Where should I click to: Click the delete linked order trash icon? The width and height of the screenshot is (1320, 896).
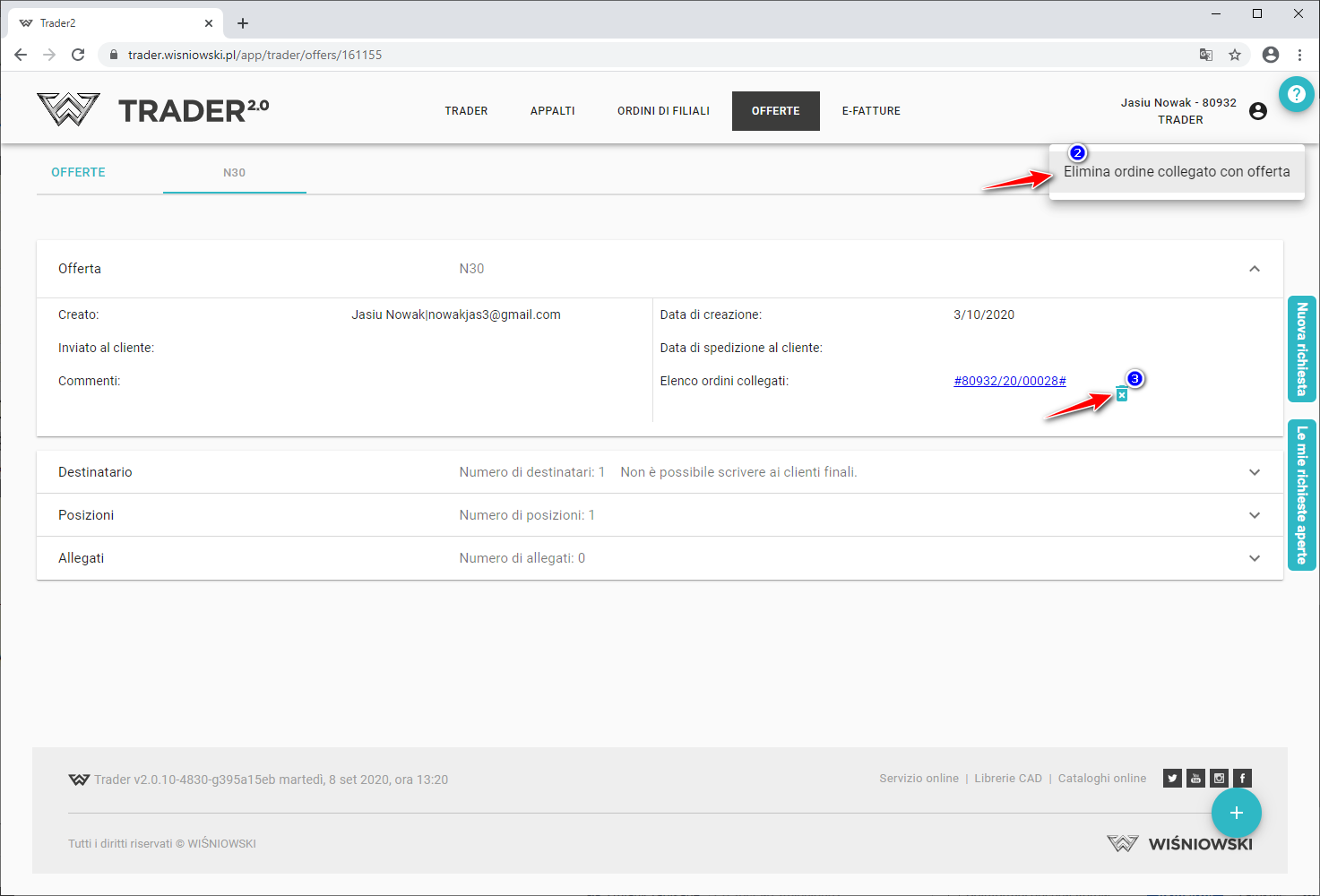1121,394
